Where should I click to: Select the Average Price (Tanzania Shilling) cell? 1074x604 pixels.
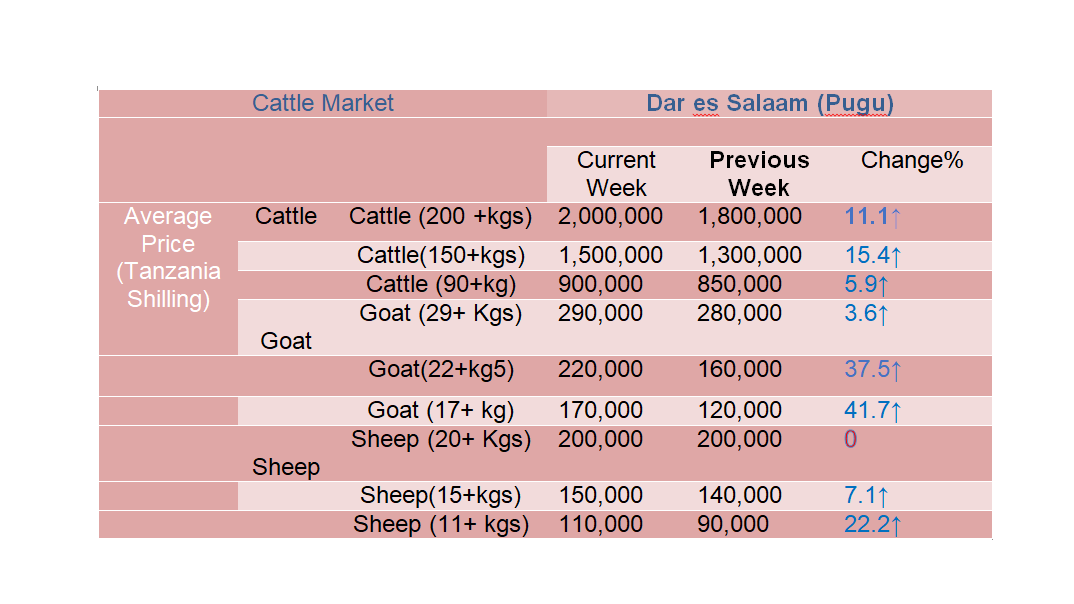click(168, 257)
